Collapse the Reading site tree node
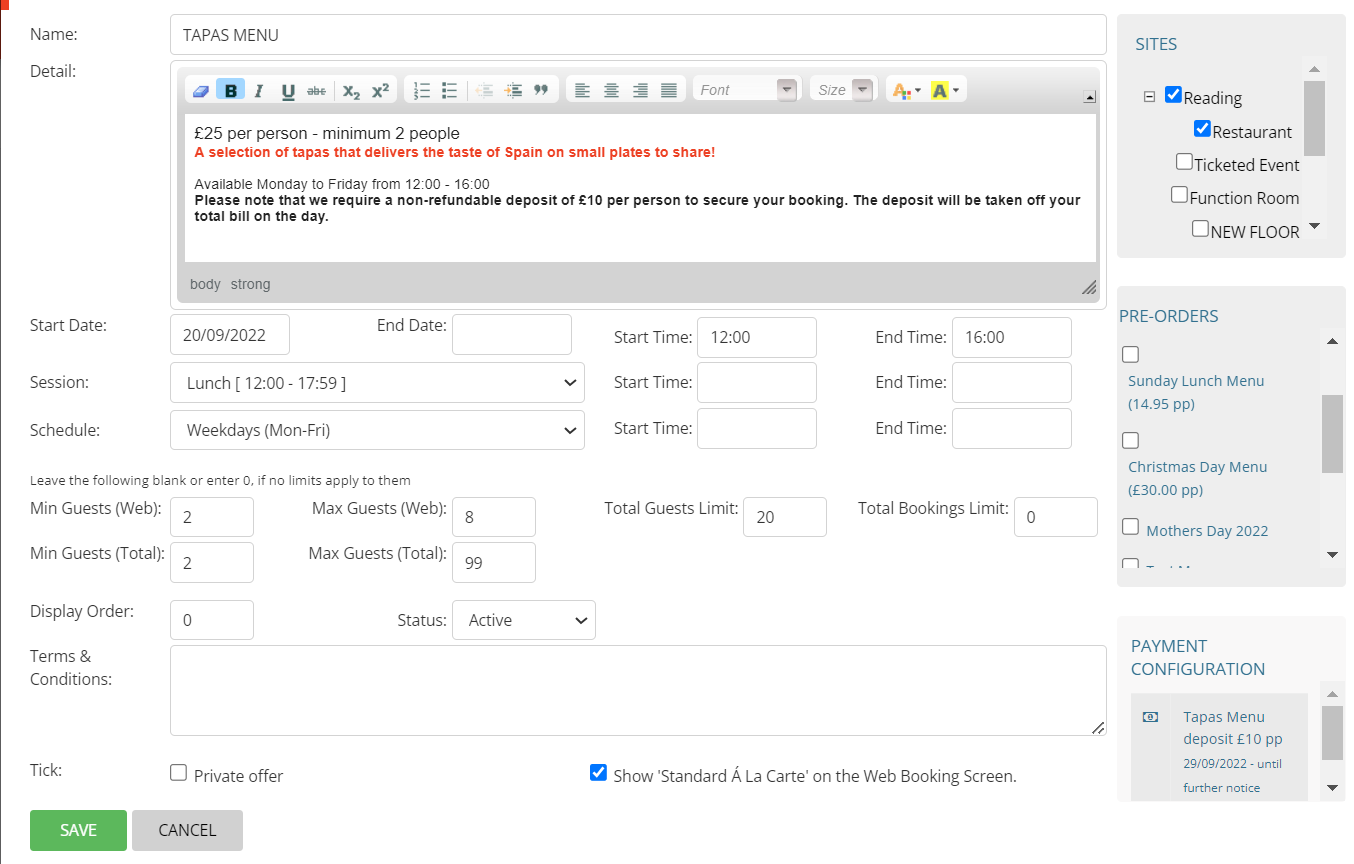 click(1149, 97)
